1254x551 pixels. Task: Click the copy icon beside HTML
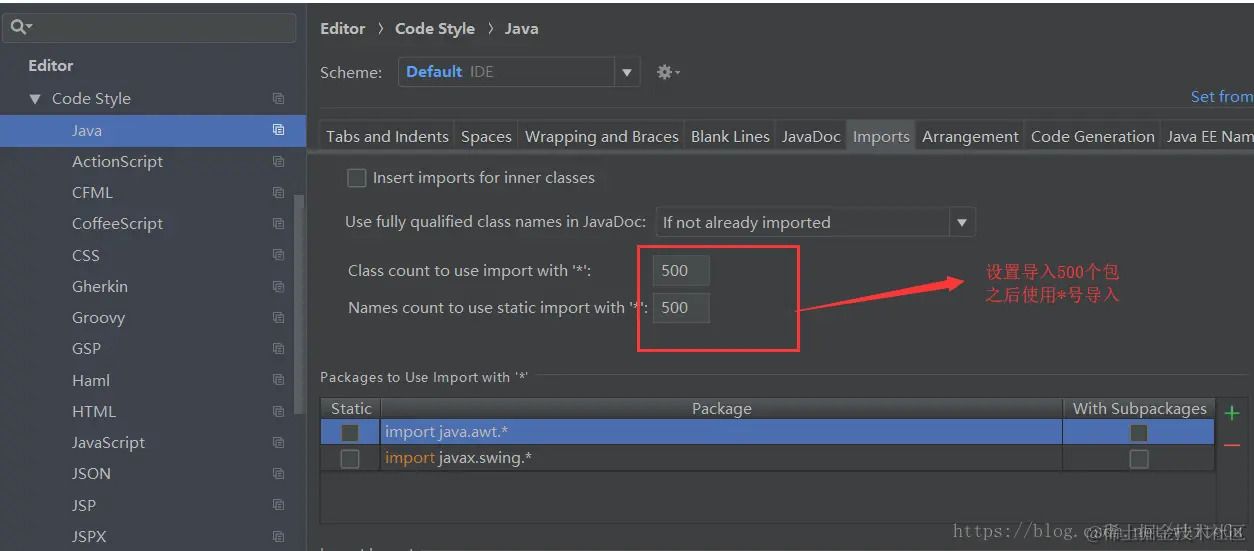(x=278, y=411)
